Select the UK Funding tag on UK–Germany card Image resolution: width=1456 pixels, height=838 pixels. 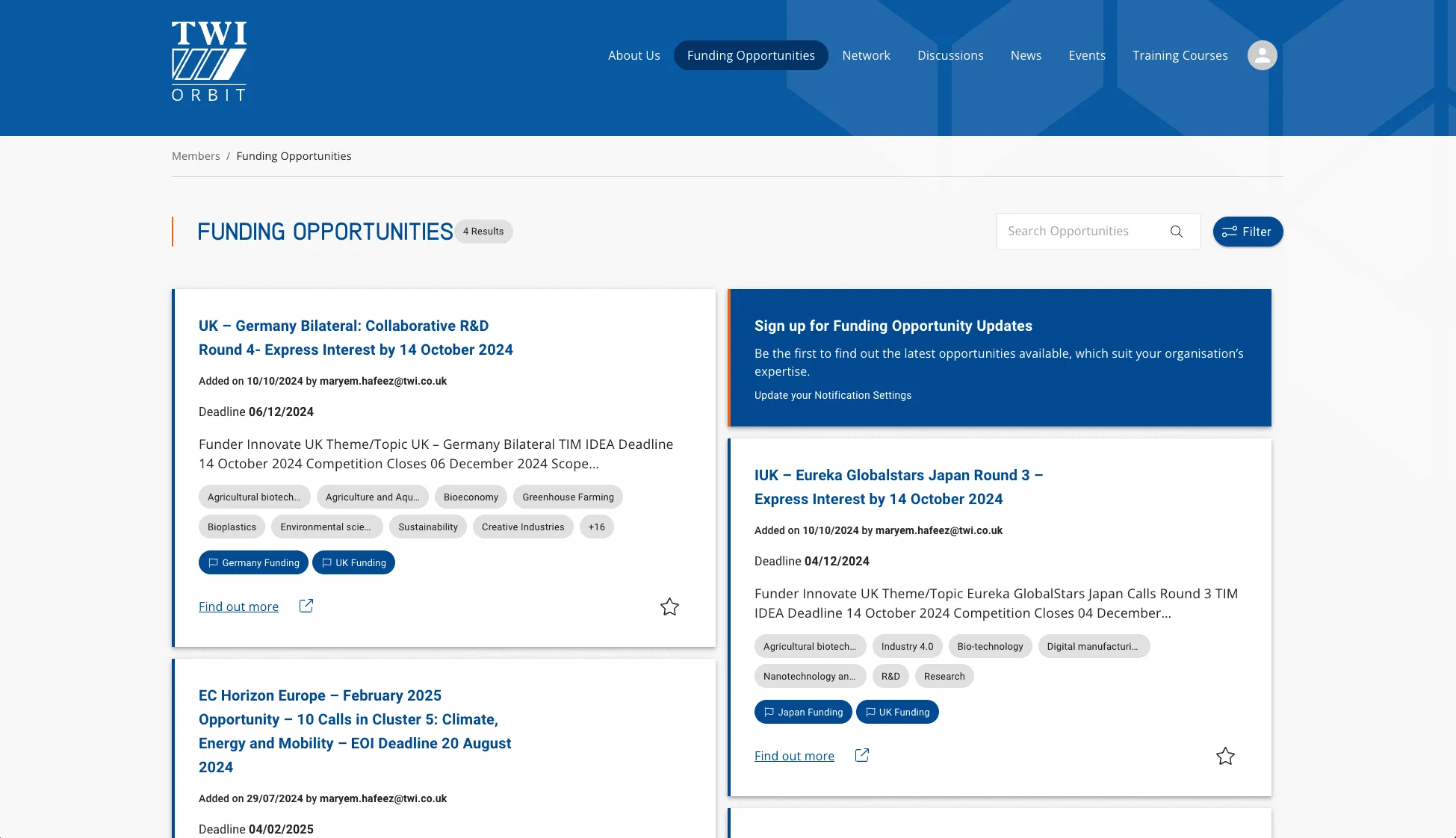pos(353,562)
